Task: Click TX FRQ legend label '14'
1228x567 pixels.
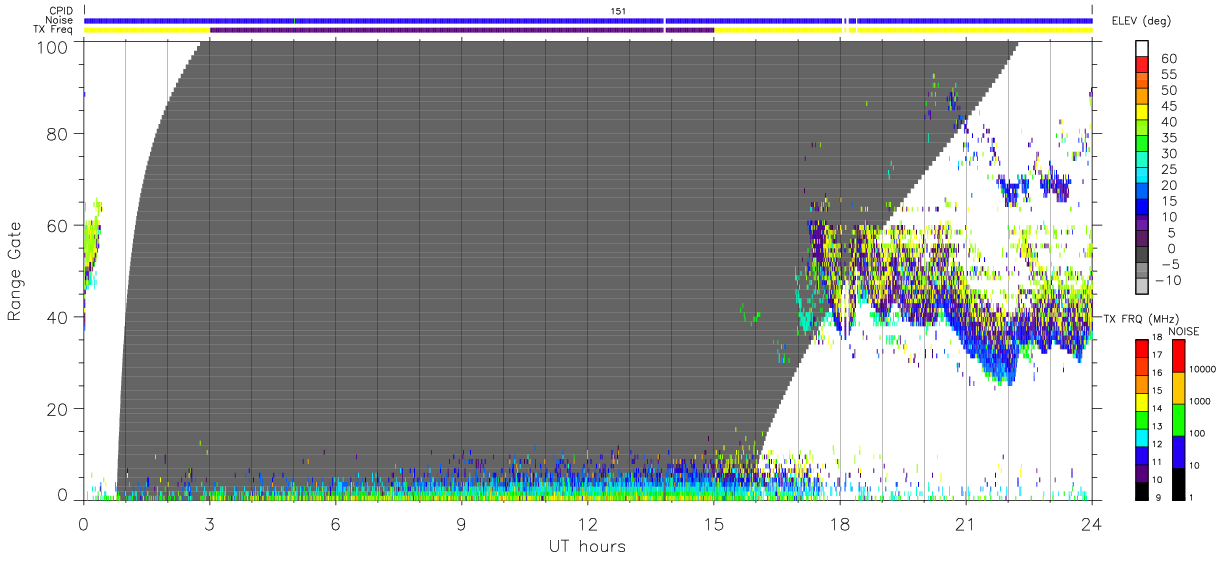Action: click(x=1156, y=409)
